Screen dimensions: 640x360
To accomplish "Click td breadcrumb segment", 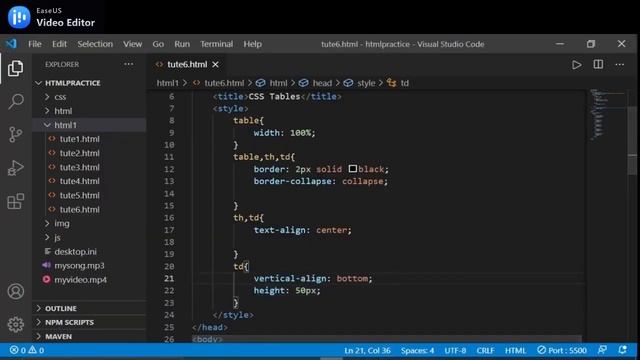I will coord(404,83).
